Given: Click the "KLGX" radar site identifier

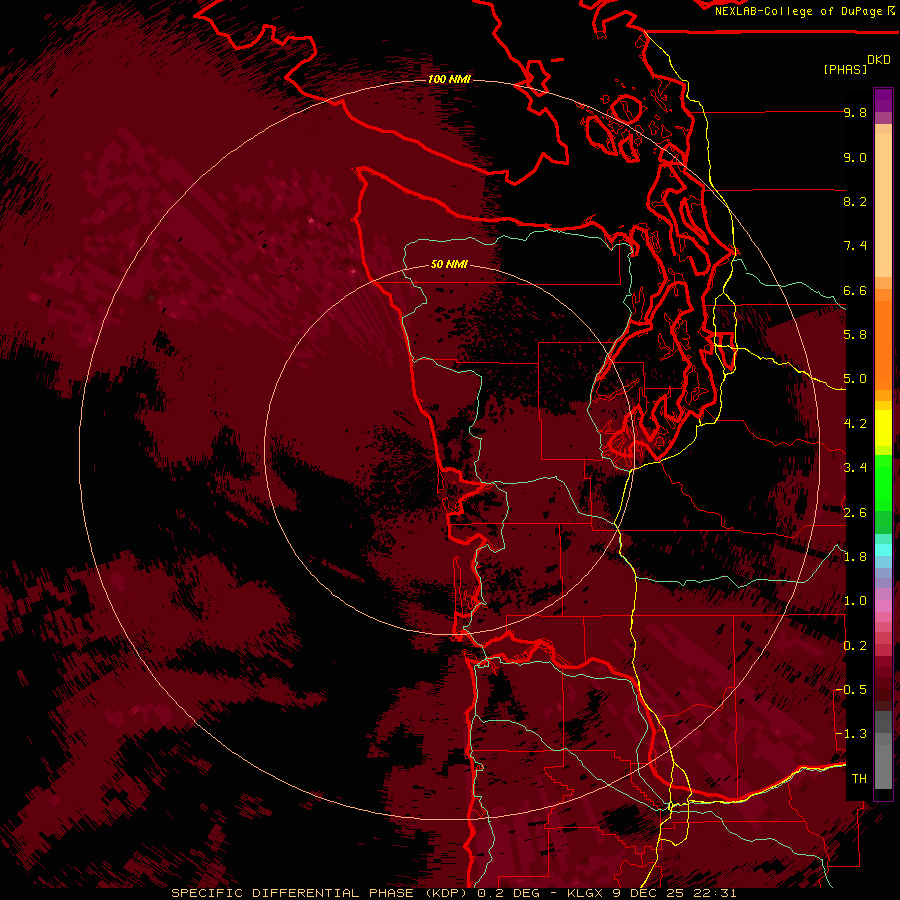Looking at the screenshot, I should point(584,893).
